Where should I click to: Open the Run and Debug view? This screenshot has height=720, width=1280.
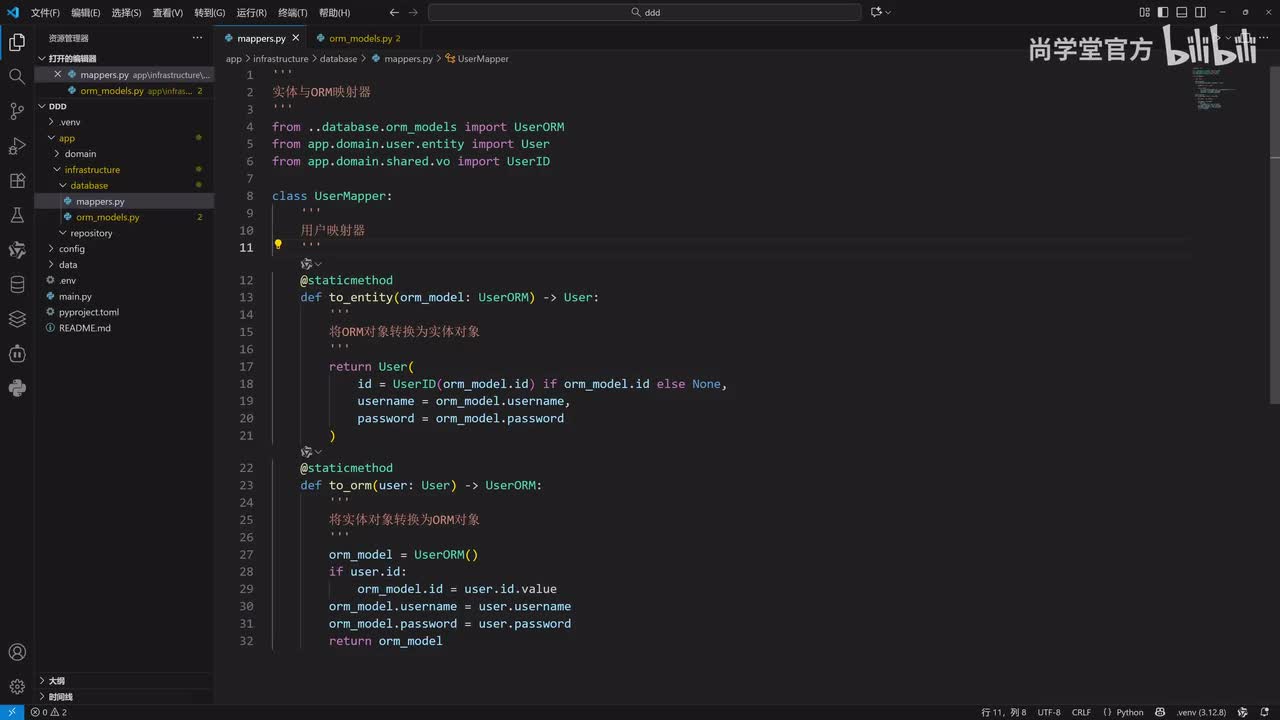[x=17, y=146]
